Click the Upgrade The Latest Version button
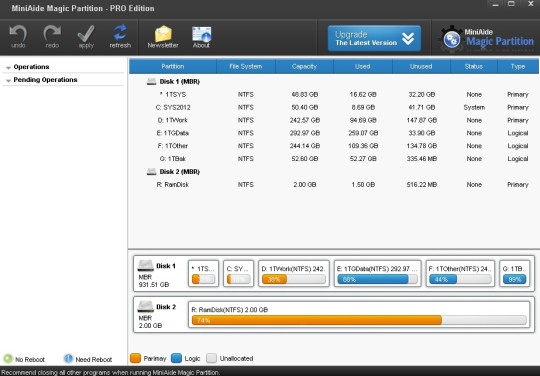This screenshot has width=540, height=376. click(374, 38)
